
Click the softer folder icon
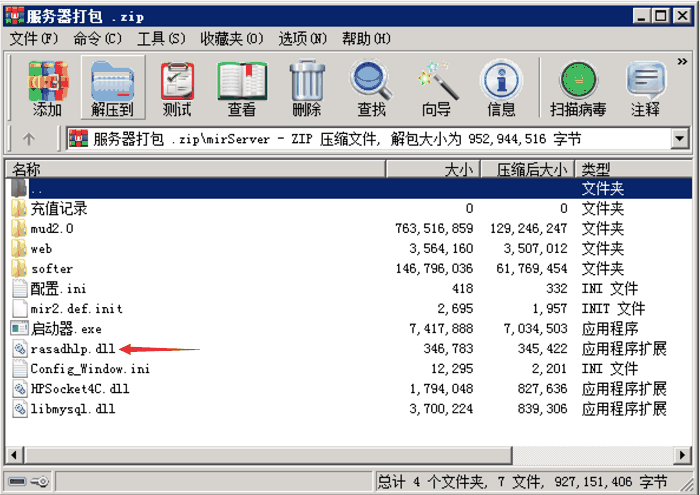pyautogui.click(x=19, y=269)
